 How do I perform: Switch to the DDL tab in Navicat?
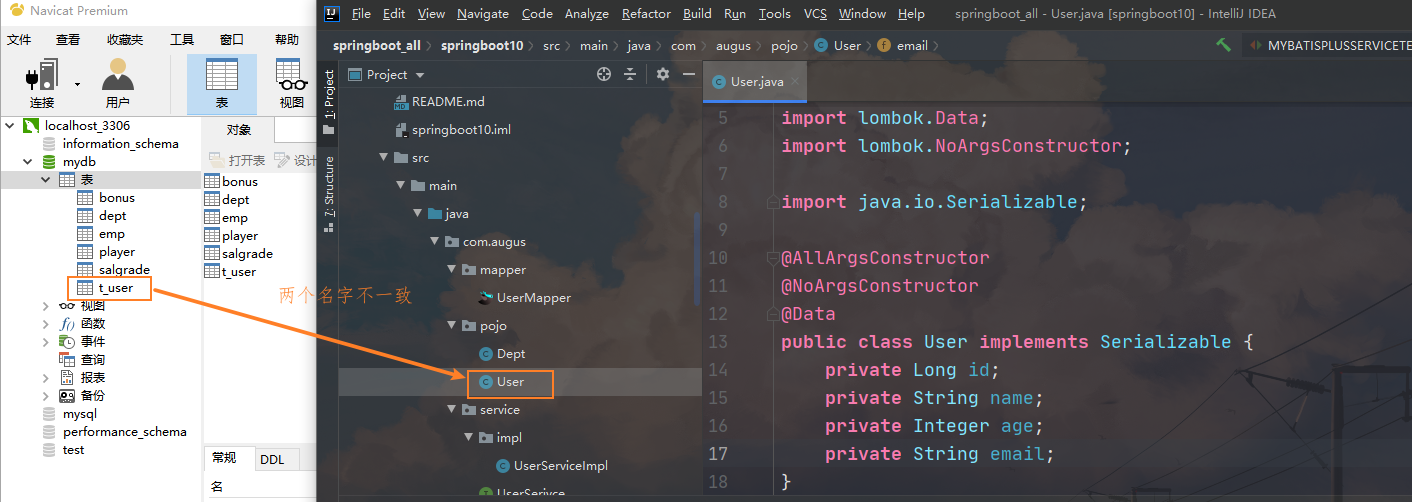coord(272,460)
